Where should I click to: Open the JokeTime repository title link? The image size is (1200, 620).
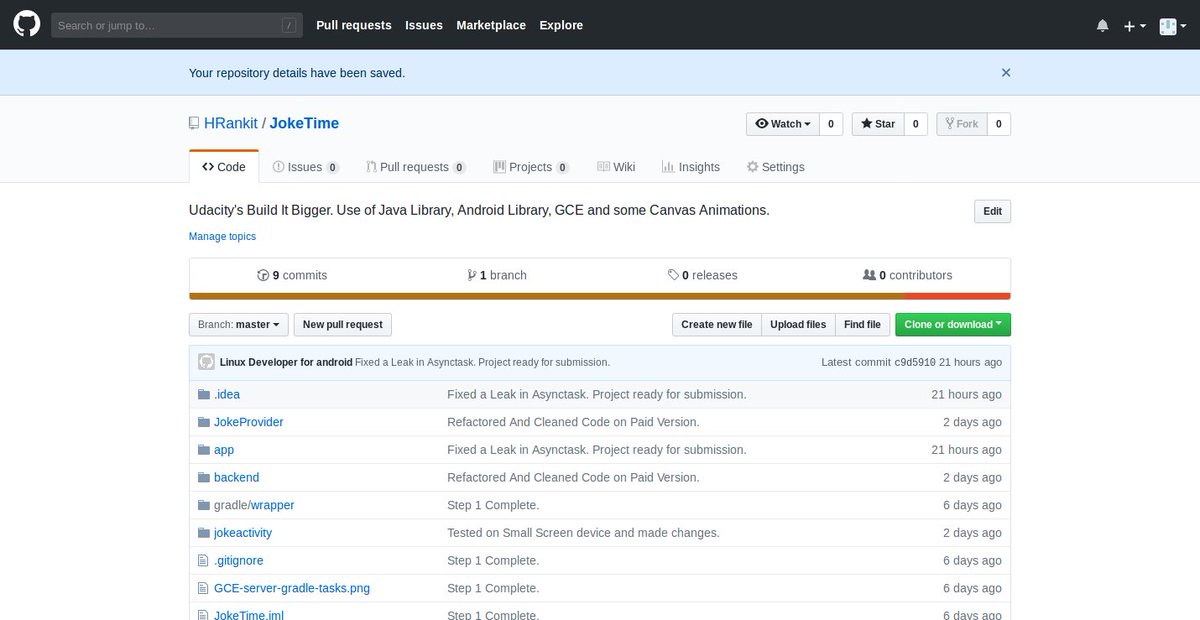click(304, 124)
